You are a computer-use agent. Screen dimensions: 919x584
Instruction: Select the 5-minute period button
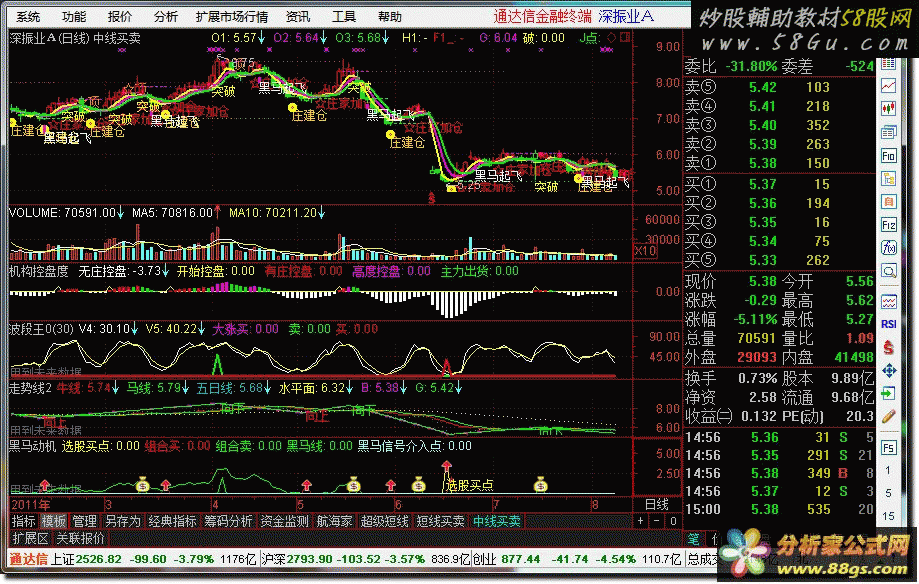pyautogui.click(x=889, y=493)
